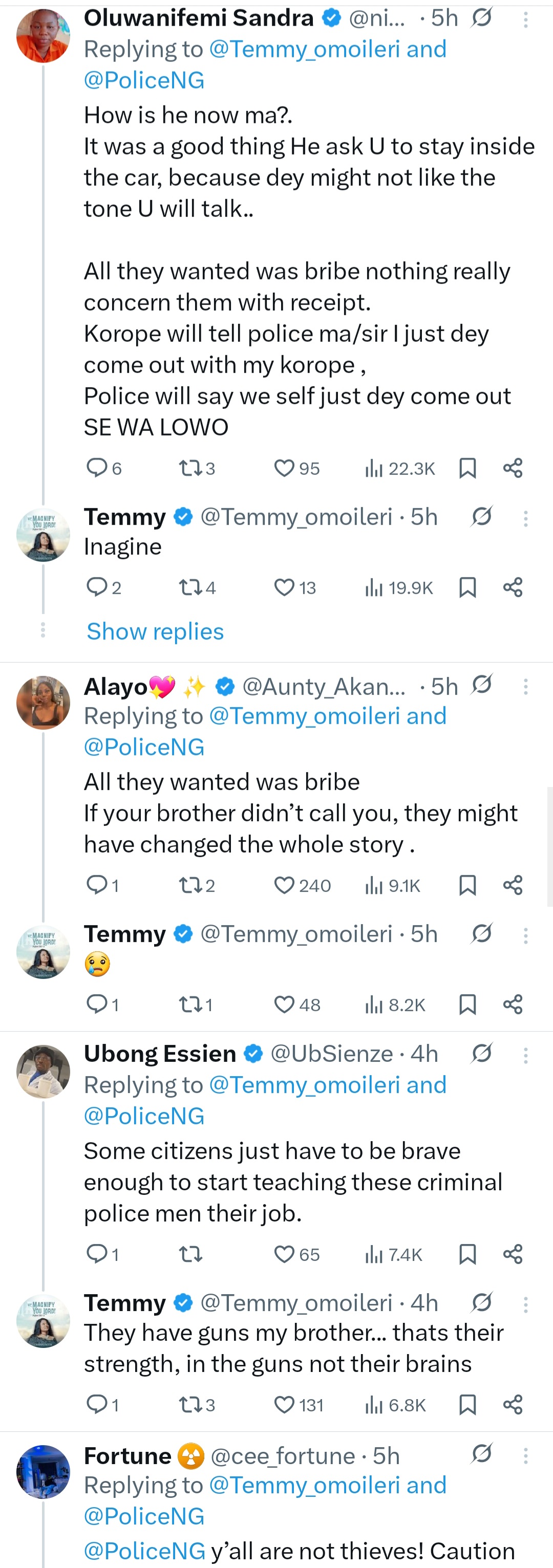Bookmark Ubong Essien's reply
The height and width of the screenshot is (1568, 553).
pos(467,1254)
